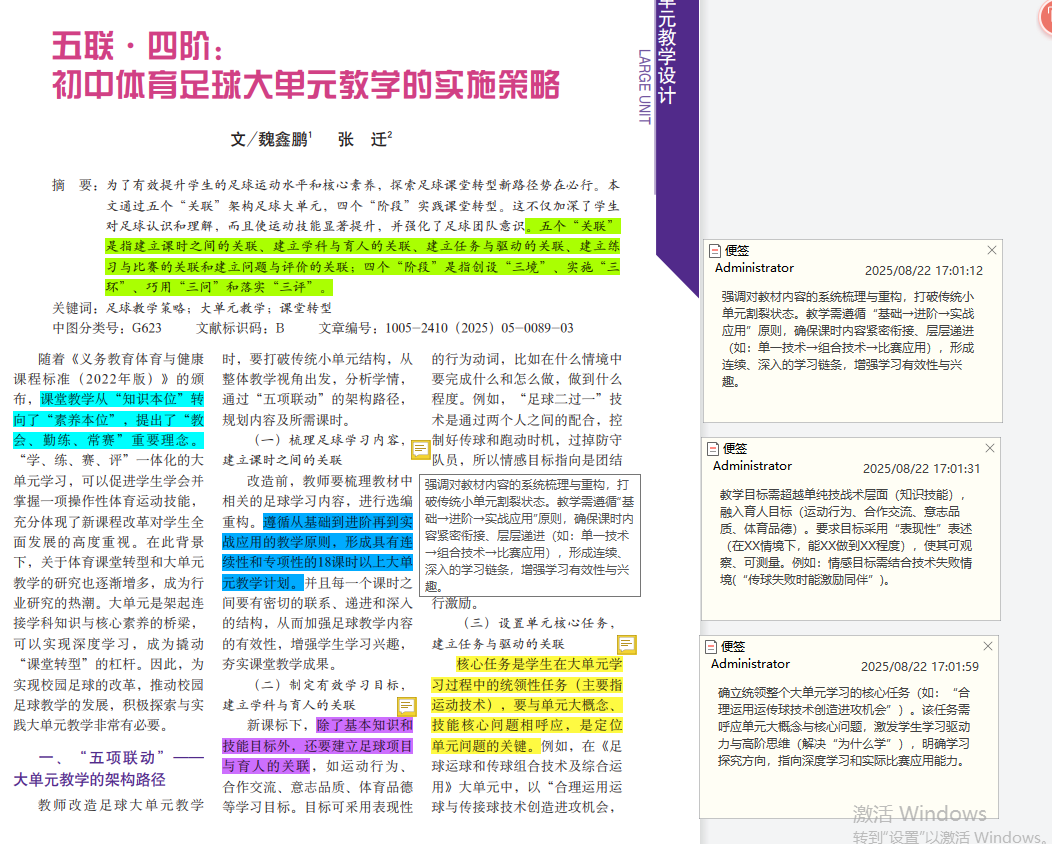
Task: Click the vertical LARGE UNIT label
Action: click(x=645, y=87)
